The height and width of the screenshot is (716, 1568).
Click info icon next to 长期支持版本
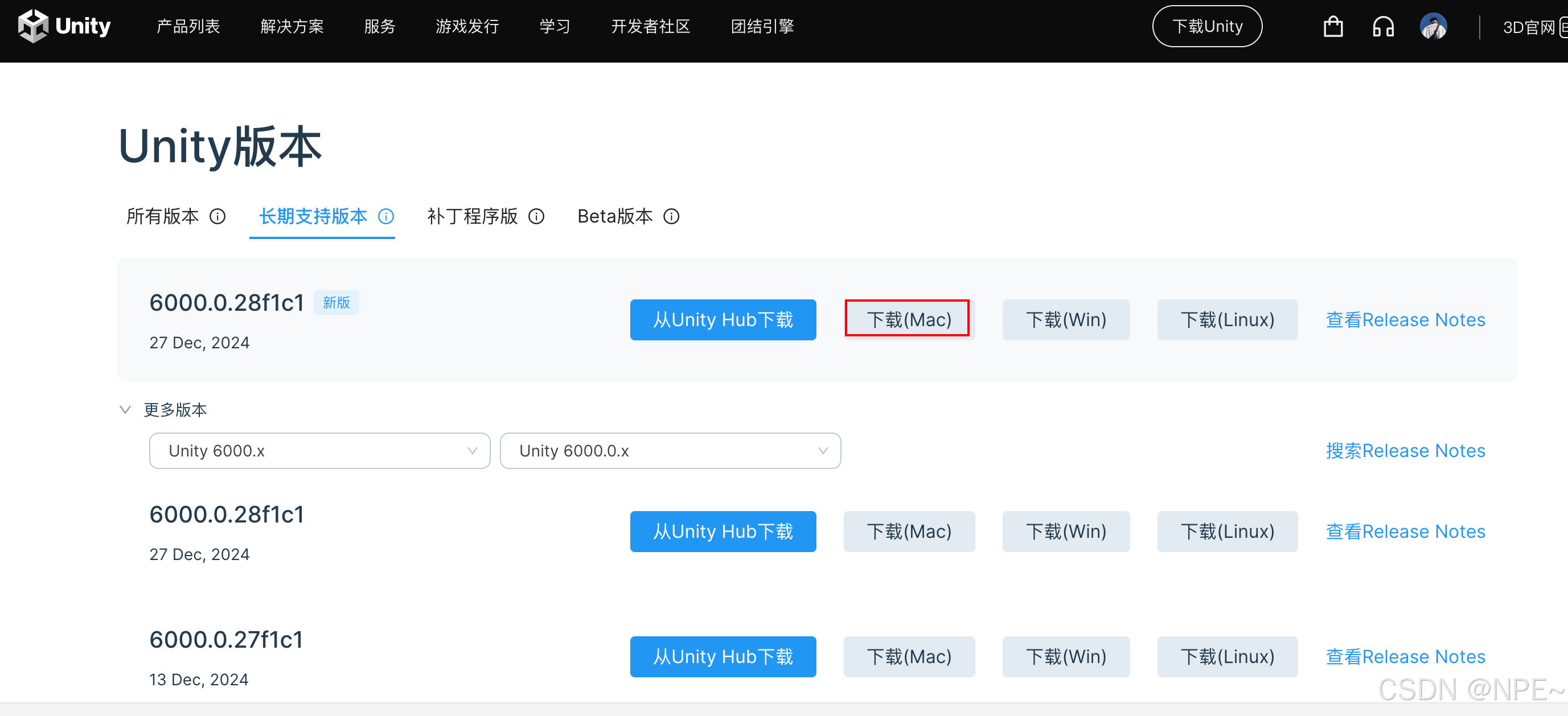point(386,216)
